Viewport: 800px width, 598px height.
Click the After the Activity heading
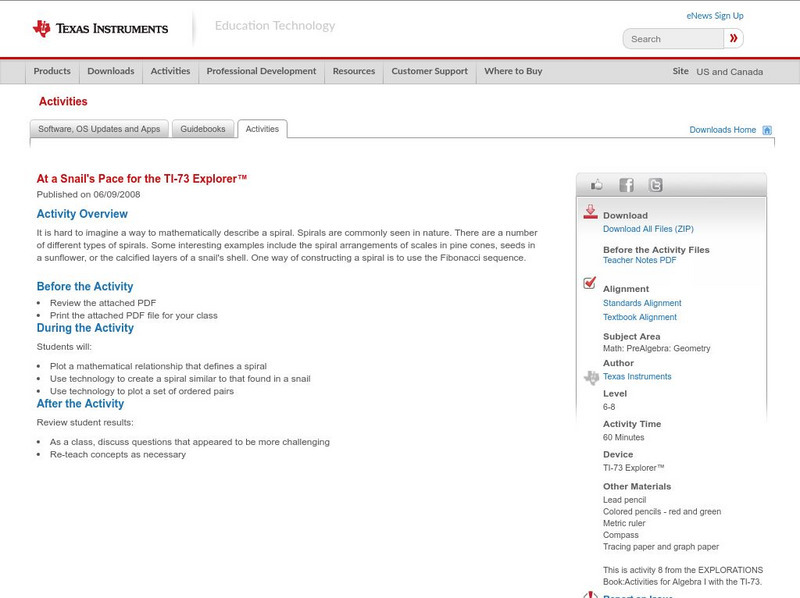coord(80,404)
